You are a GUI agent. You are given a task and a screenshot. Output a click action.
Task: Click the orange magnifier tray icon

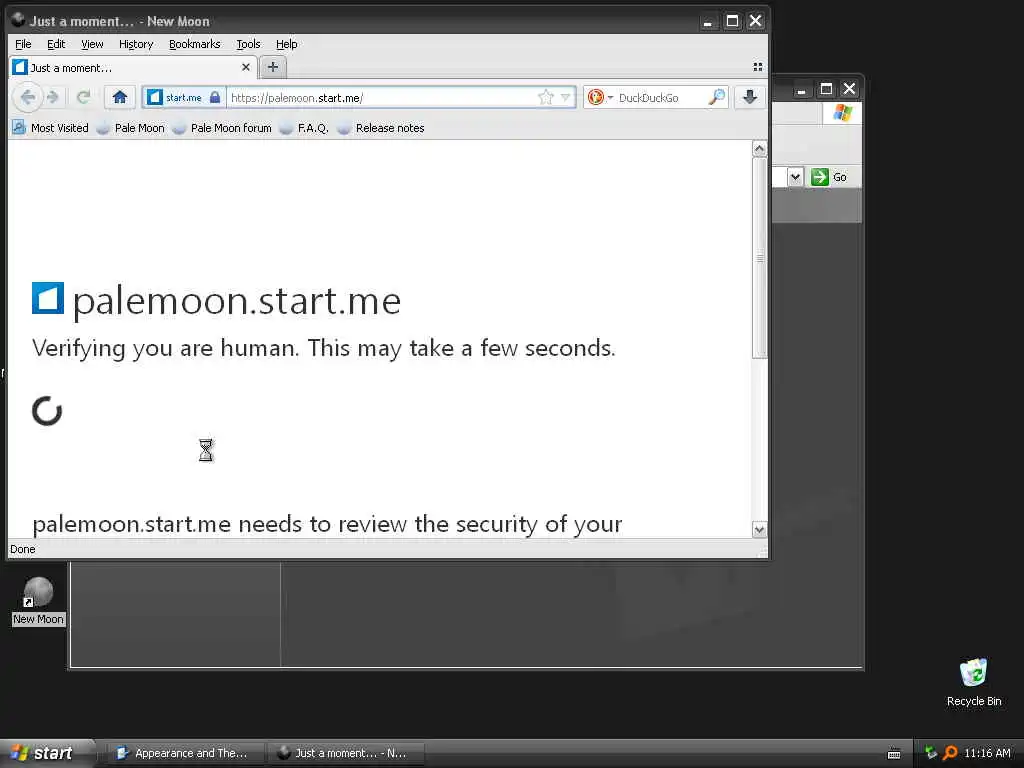[x=950, y=753]
